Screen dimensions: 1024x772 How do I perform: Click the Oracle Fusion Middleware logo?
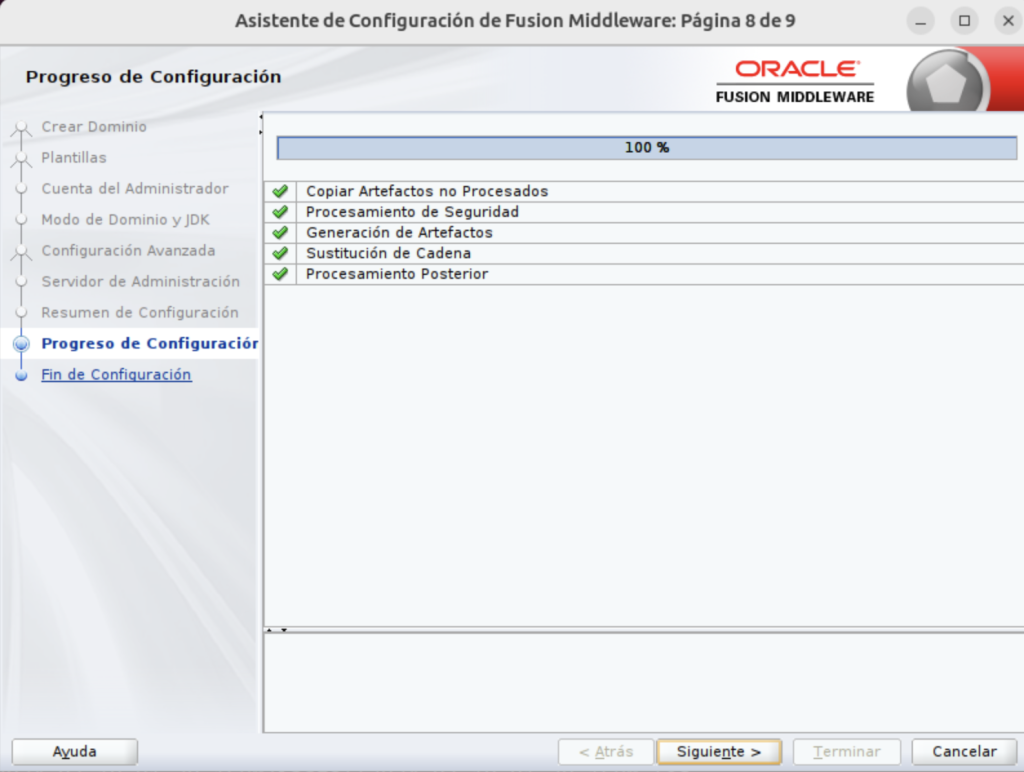[x=795, y=81]
